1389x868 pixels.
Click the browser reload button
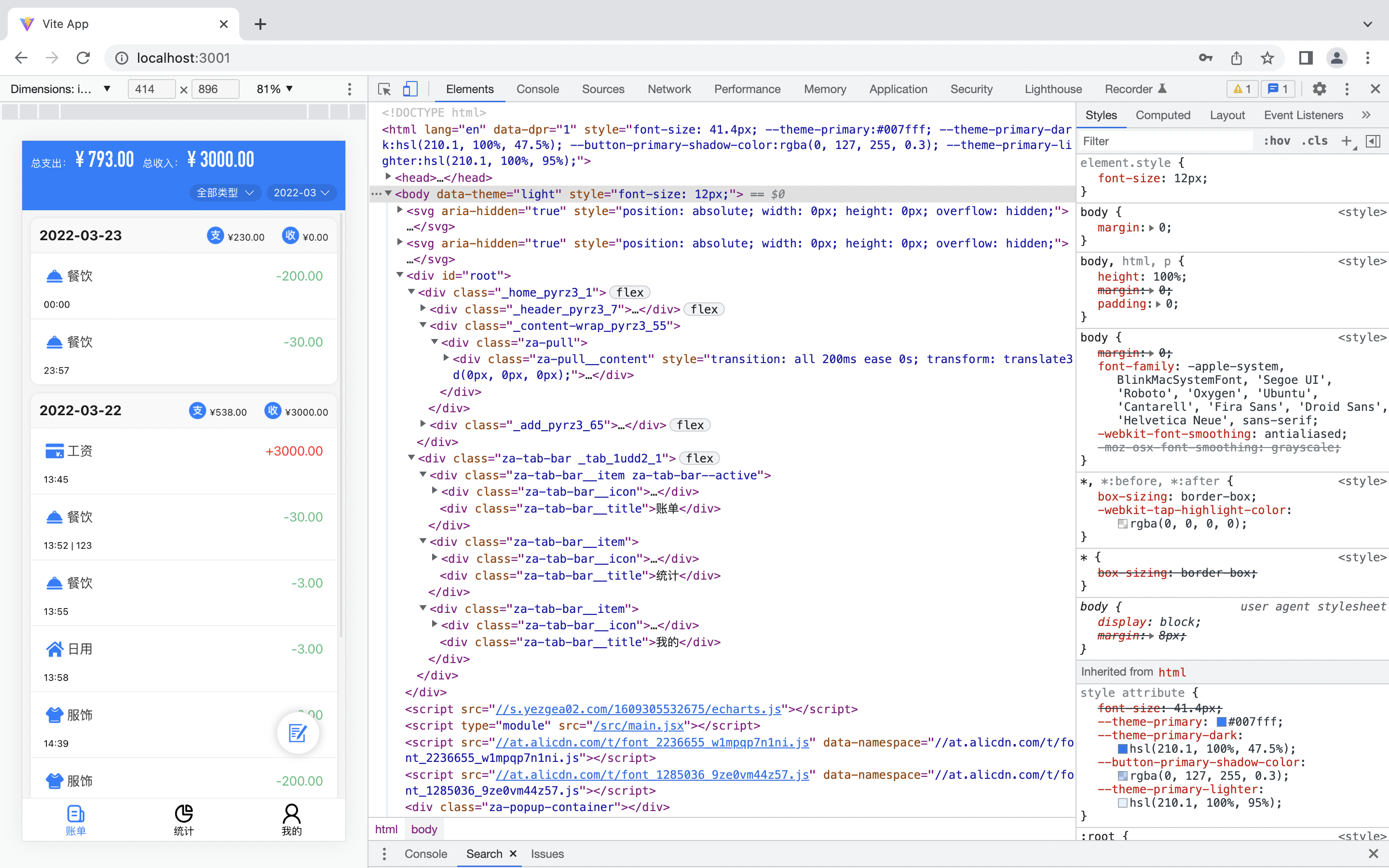83,58
